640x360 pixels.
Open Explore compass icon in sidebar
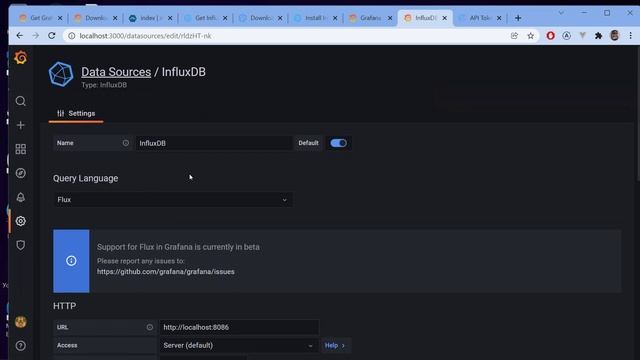pyautogui.click(x=20, y=173)
